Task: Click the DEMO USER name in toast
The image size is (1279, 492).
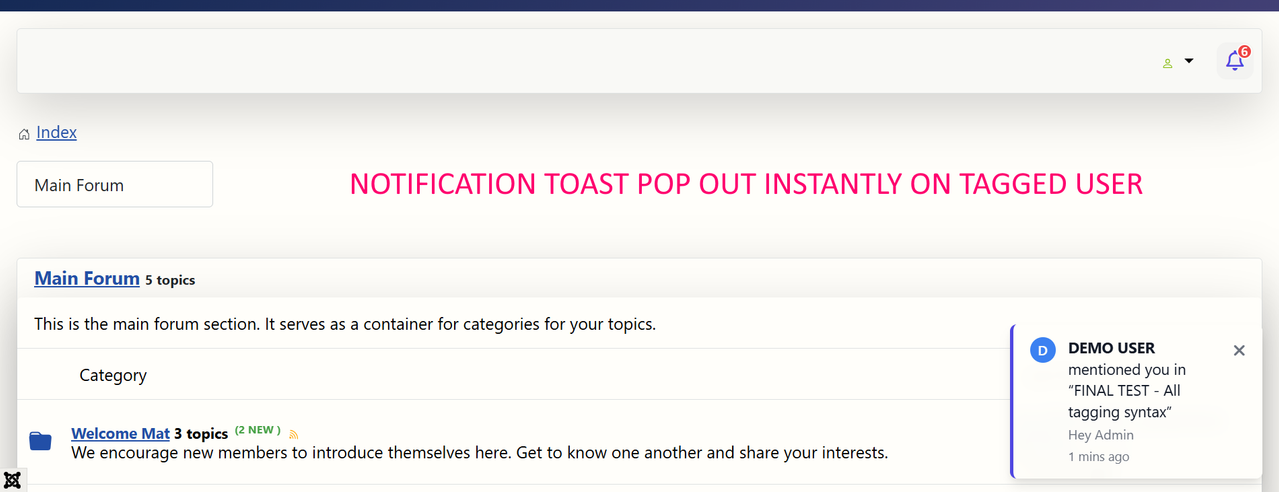Action: click(1111, 348)
